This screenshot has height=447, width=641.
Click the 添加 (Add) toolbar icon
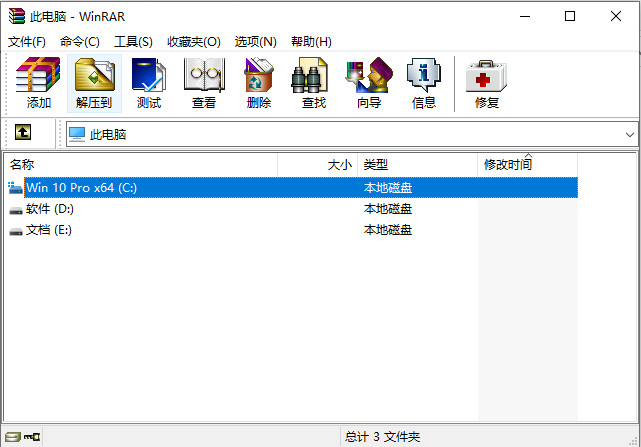[38, 75]
